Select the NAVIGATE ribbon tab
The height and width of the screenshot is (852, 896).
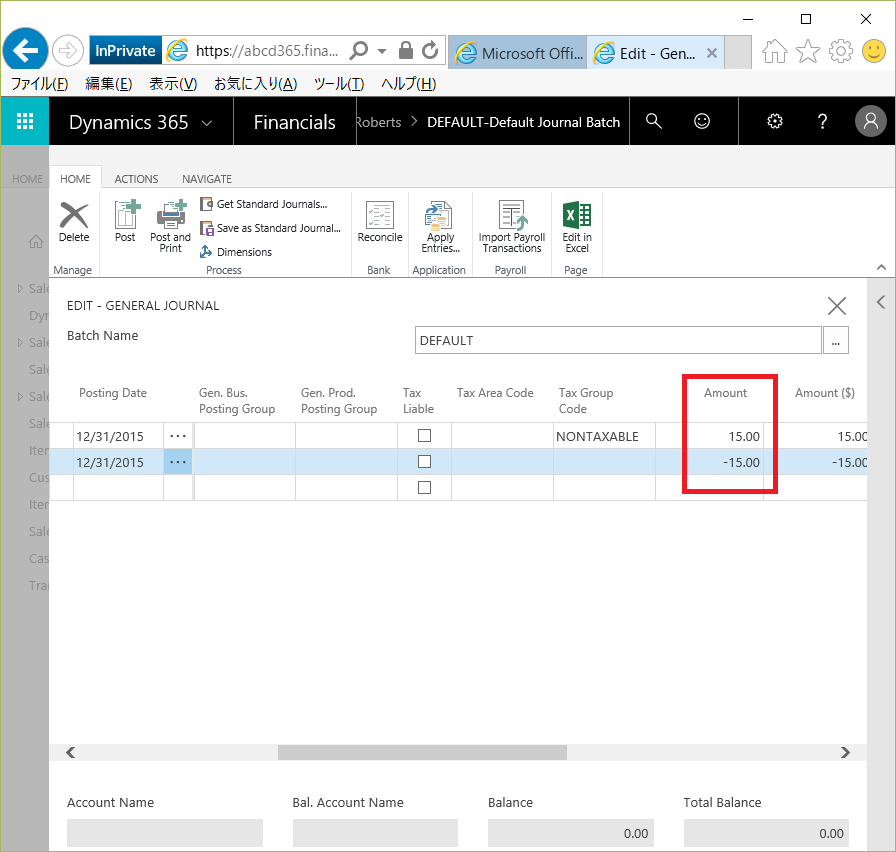207,179
